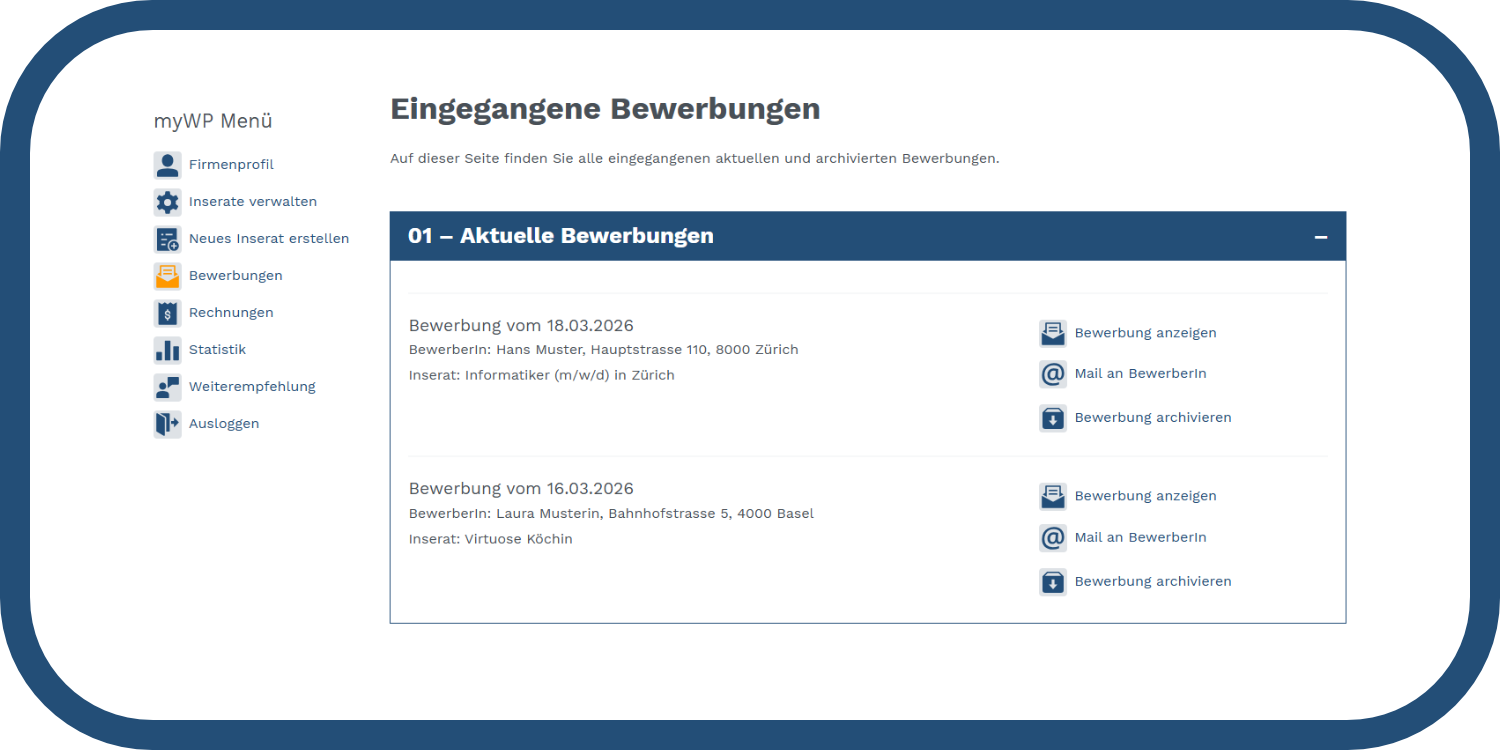Click the 'Bewerbung vom 18.03.2026' entry title
Screen dimensions: 1500x750
click(x=521, y=326)
